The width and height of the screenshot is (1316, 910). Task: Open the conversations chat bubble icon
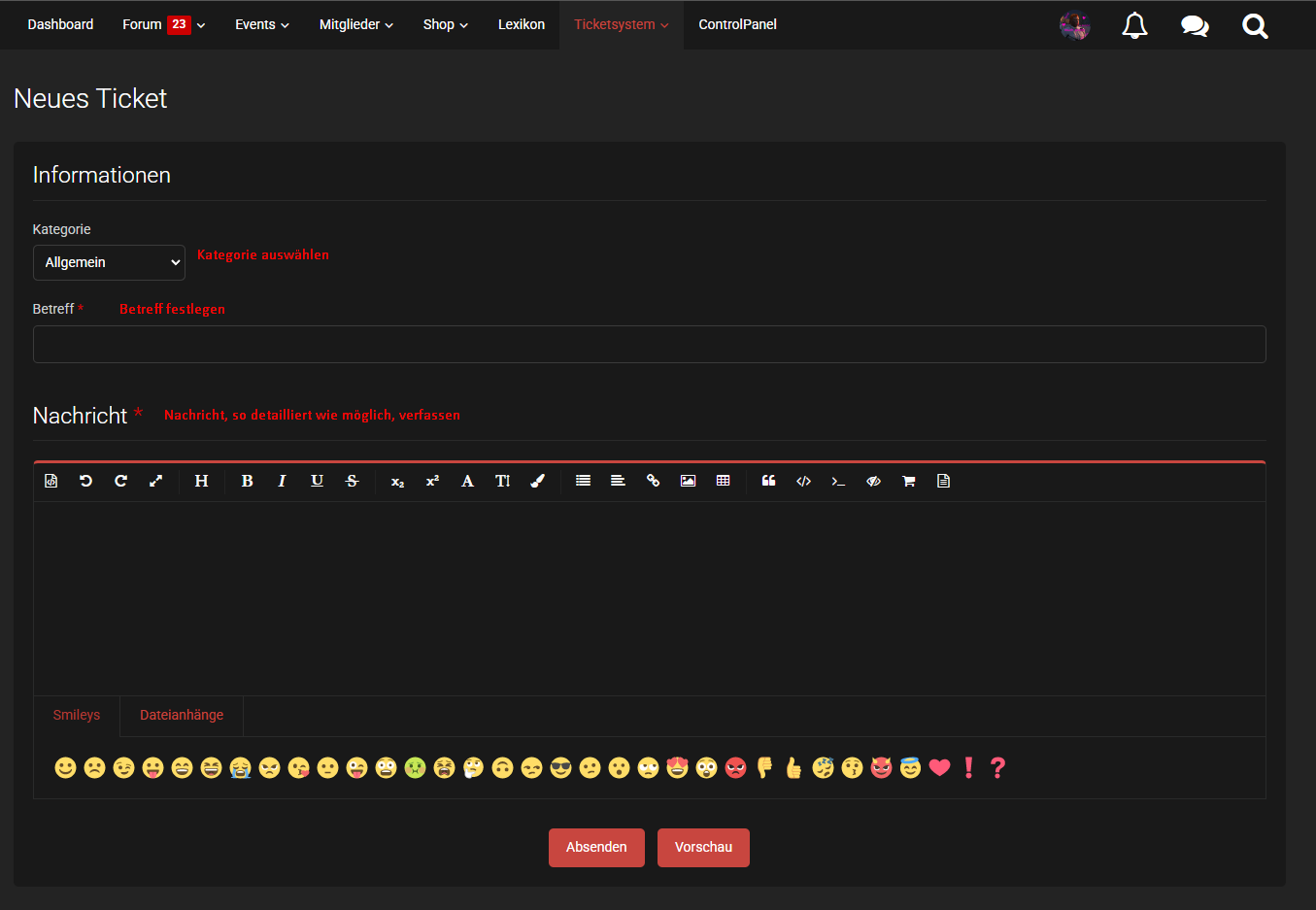[1195, 25]
